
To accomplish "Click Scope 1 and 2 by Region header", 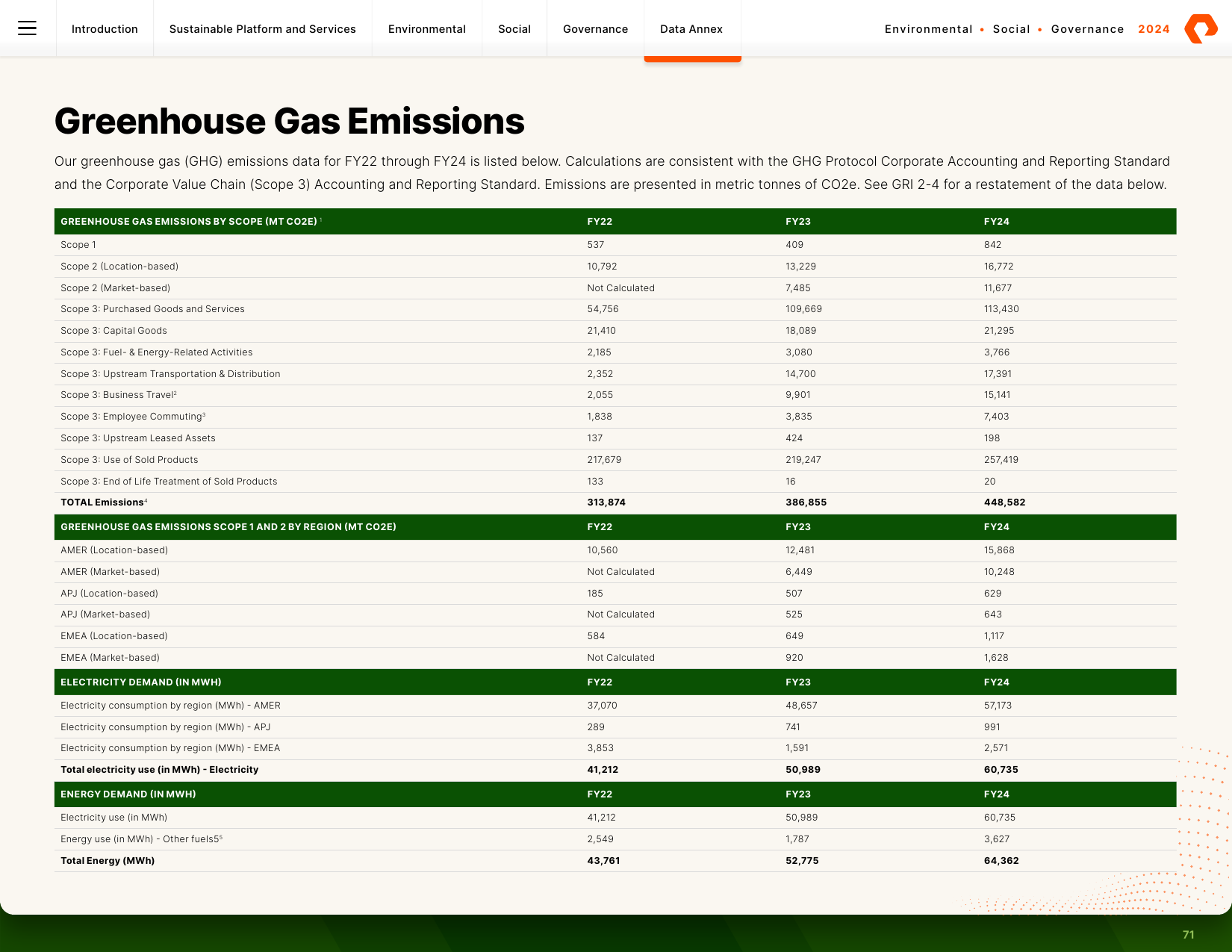I will coord(228,527).
